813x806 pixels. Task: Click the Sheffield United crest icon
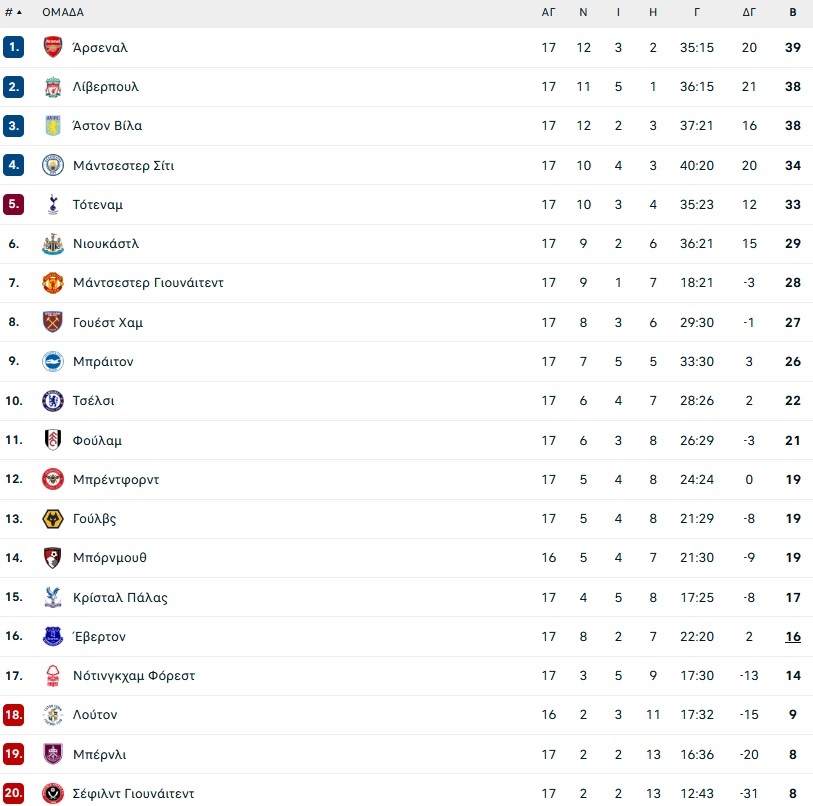click(x=53, y=794)
